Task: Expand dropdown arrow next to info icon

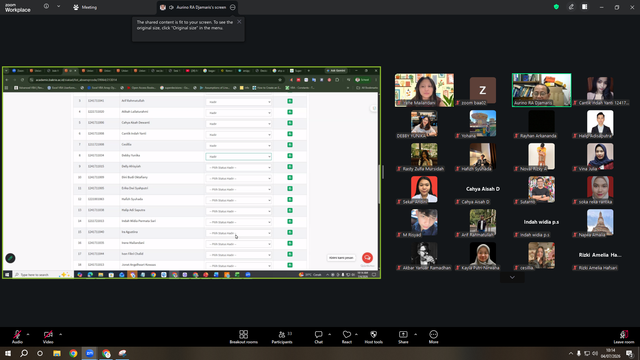Action: coord(58,7)
